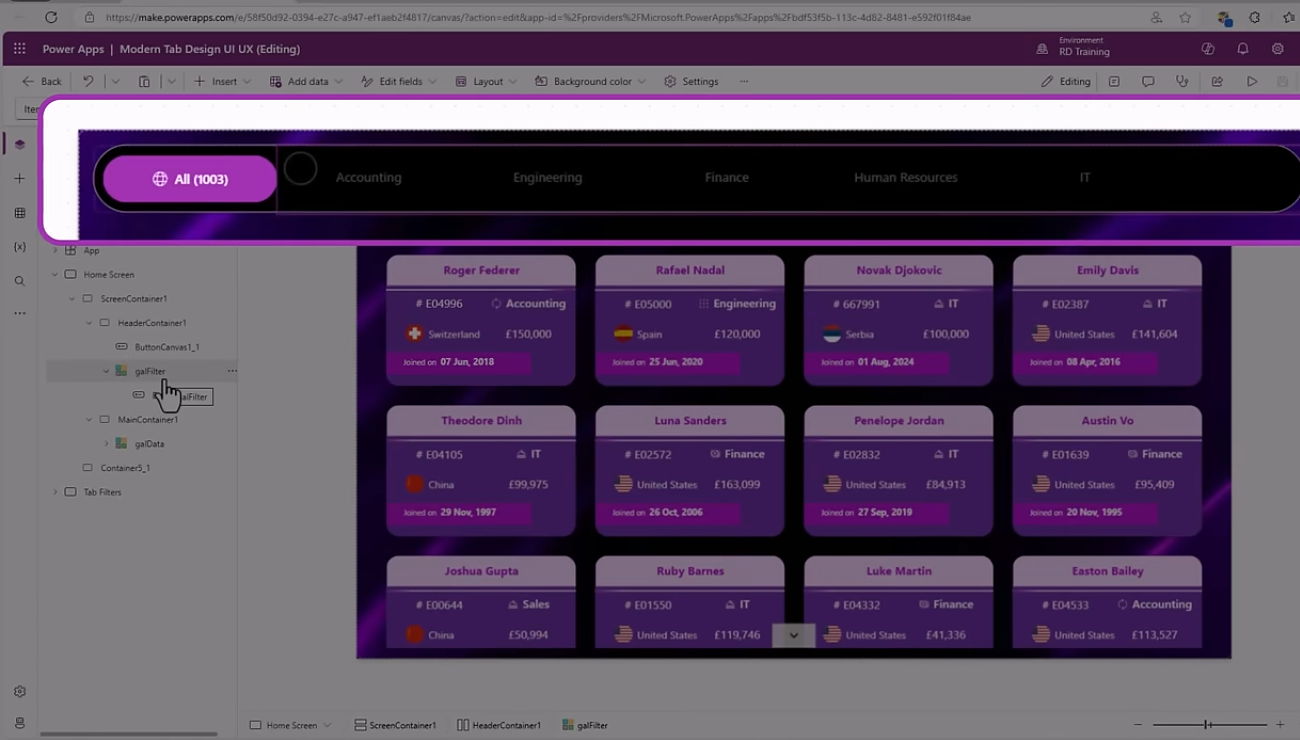Click the Search magnifier in left sidebar

(x=19, y=281)
